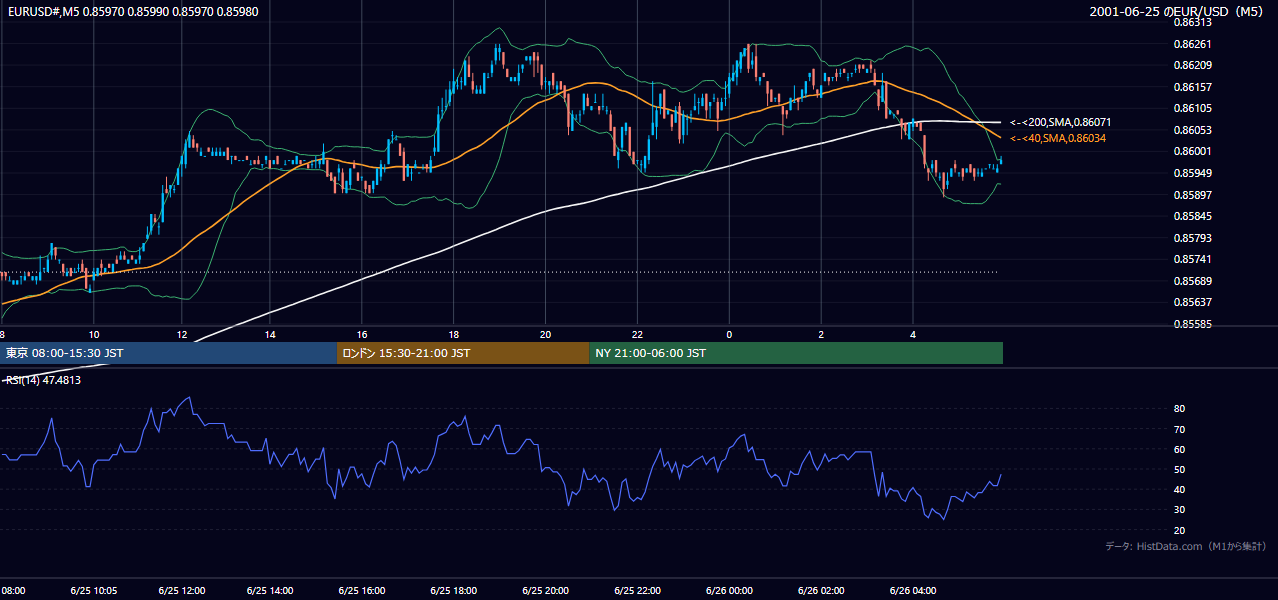
Task: Click the 6/26 04:00 bottom time label
Action: tap(913, 591)
